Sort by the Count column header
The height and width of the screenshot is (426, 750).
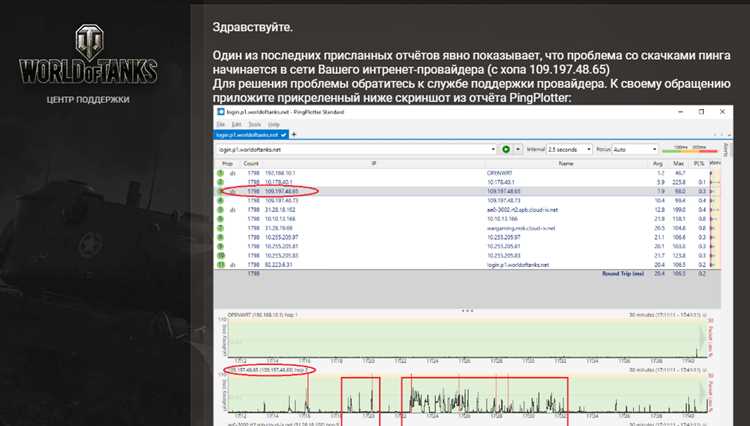(251, 164)
